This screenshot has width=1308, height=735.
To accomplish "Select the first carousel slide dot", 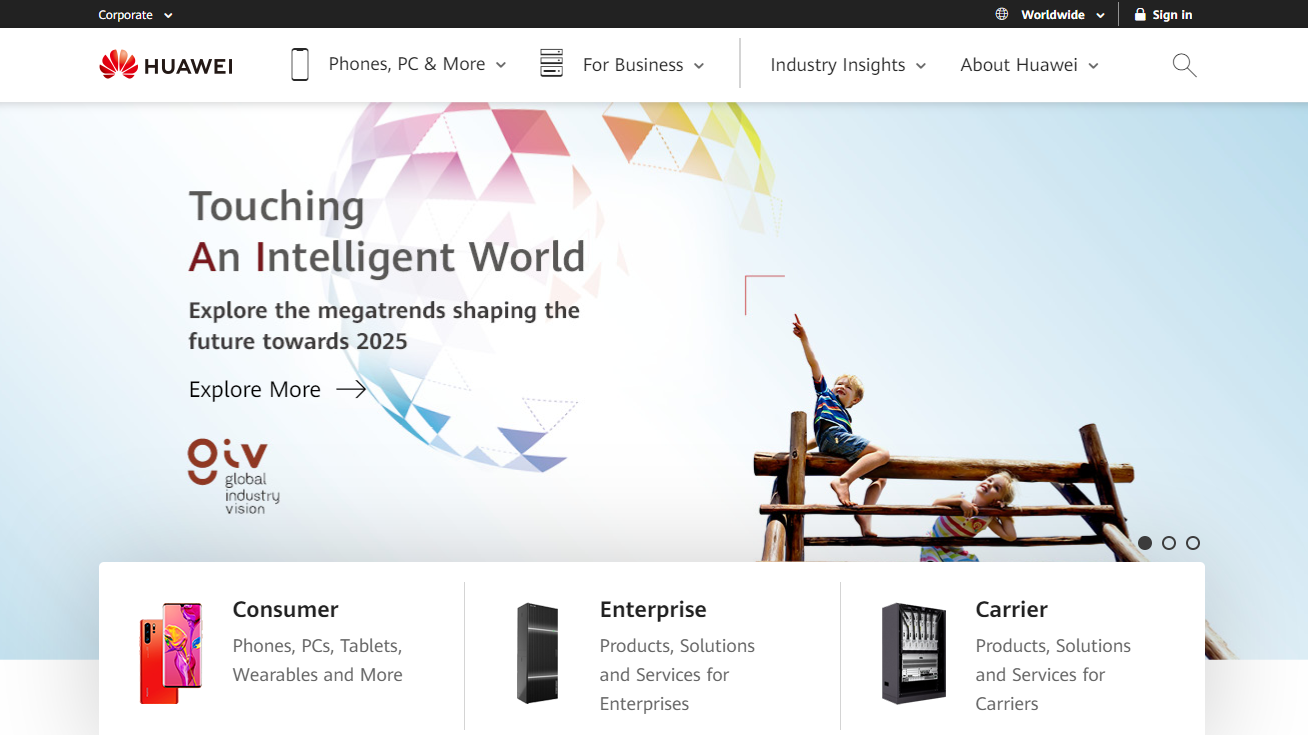I will click(x=1145, y=543).
